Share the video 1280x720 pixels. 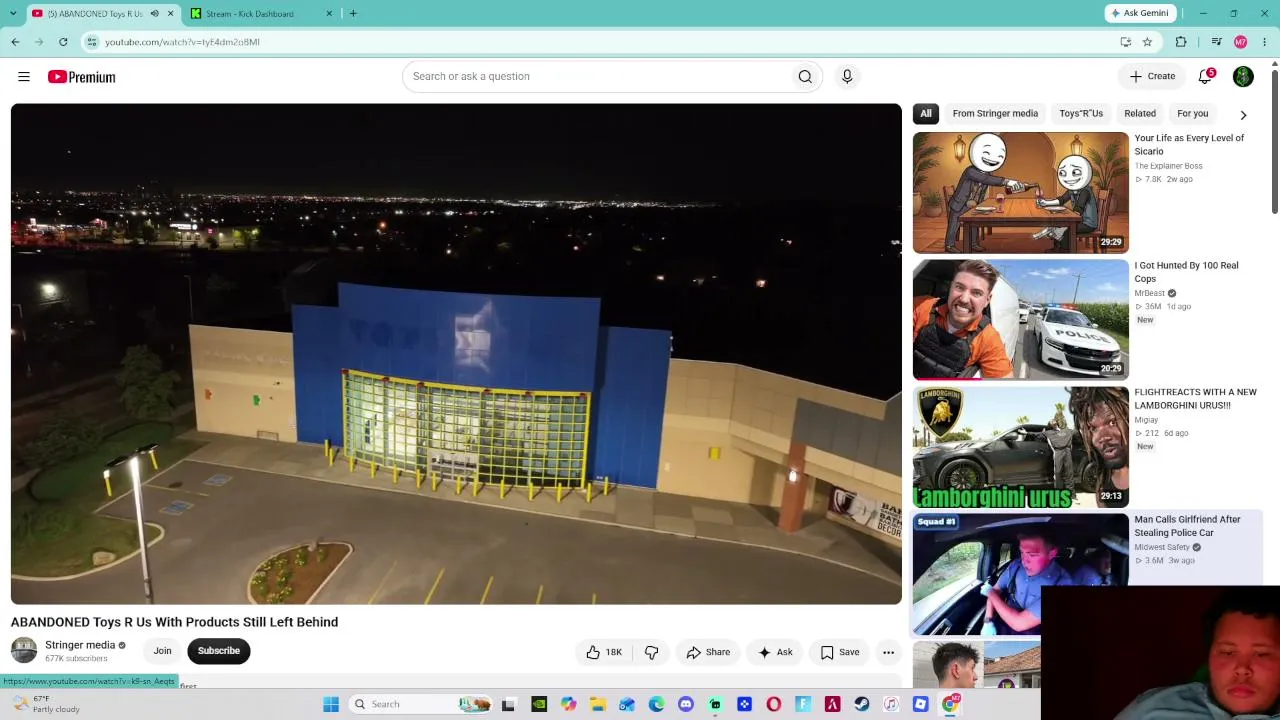708,652
